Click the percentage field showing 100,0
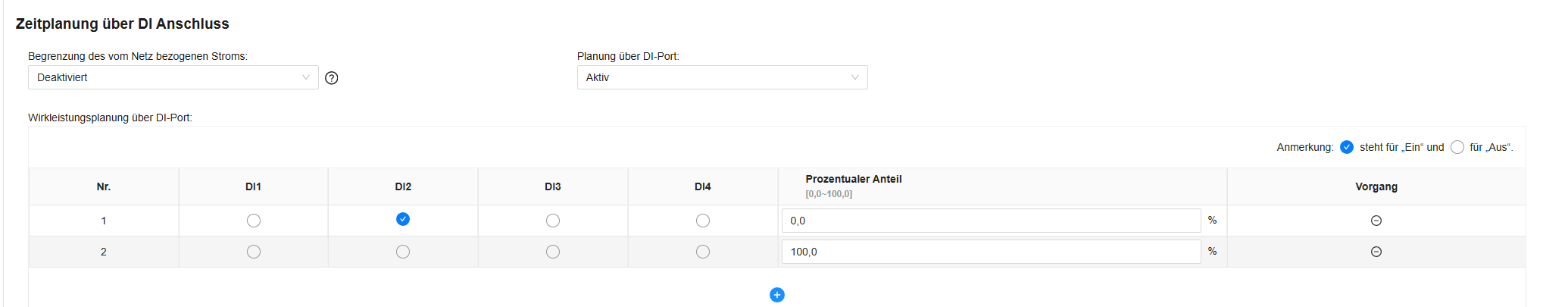Screen dimensions: 1568x307 pyautogui.click(x=991, y=252)
